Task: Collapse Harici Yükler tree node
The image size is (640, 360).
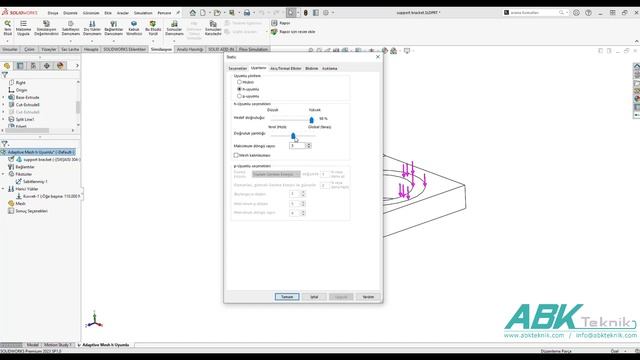Action: coord(3,189)
